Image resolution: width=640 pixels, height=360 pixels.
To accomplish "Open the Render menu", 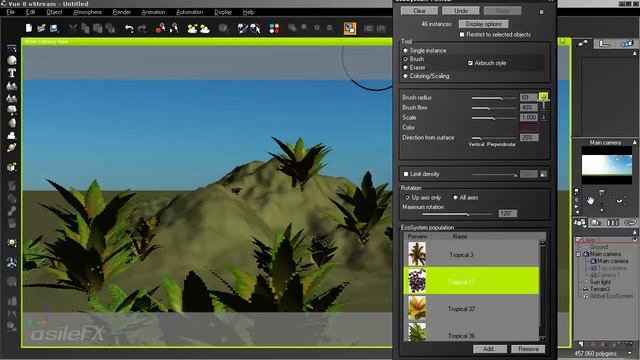I will pos(122,12).
